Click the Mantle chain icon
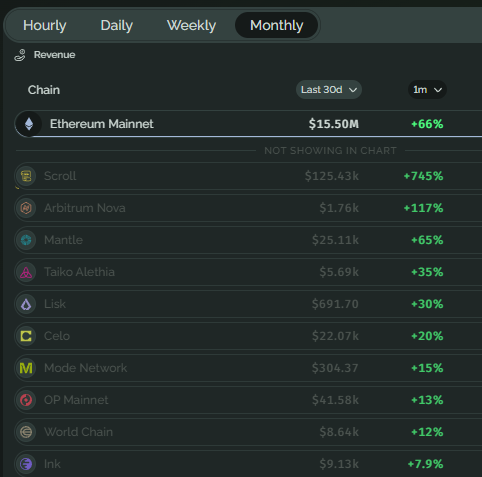 pos(26,240)
